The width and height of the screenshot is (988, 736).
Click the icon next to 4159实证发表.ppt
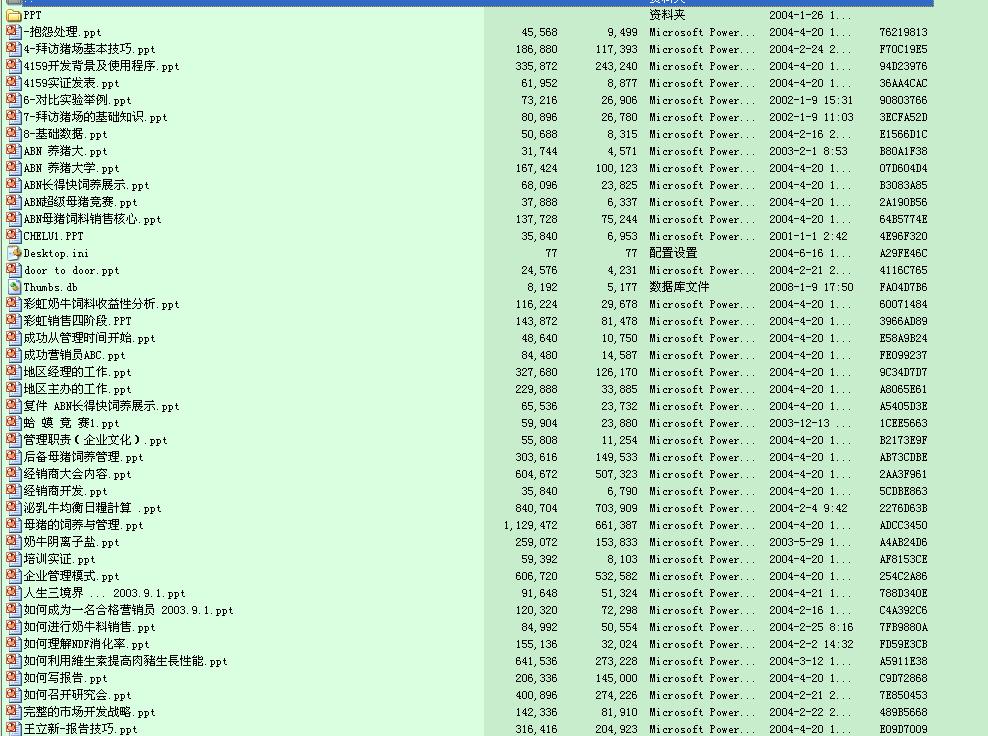tap(14, 83)
